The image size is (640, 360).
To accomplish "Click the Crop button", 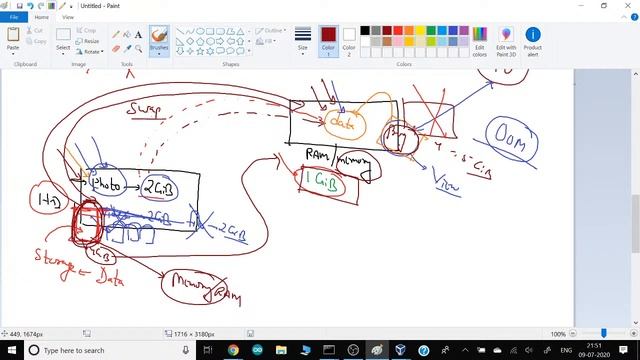I will [86, 31].
